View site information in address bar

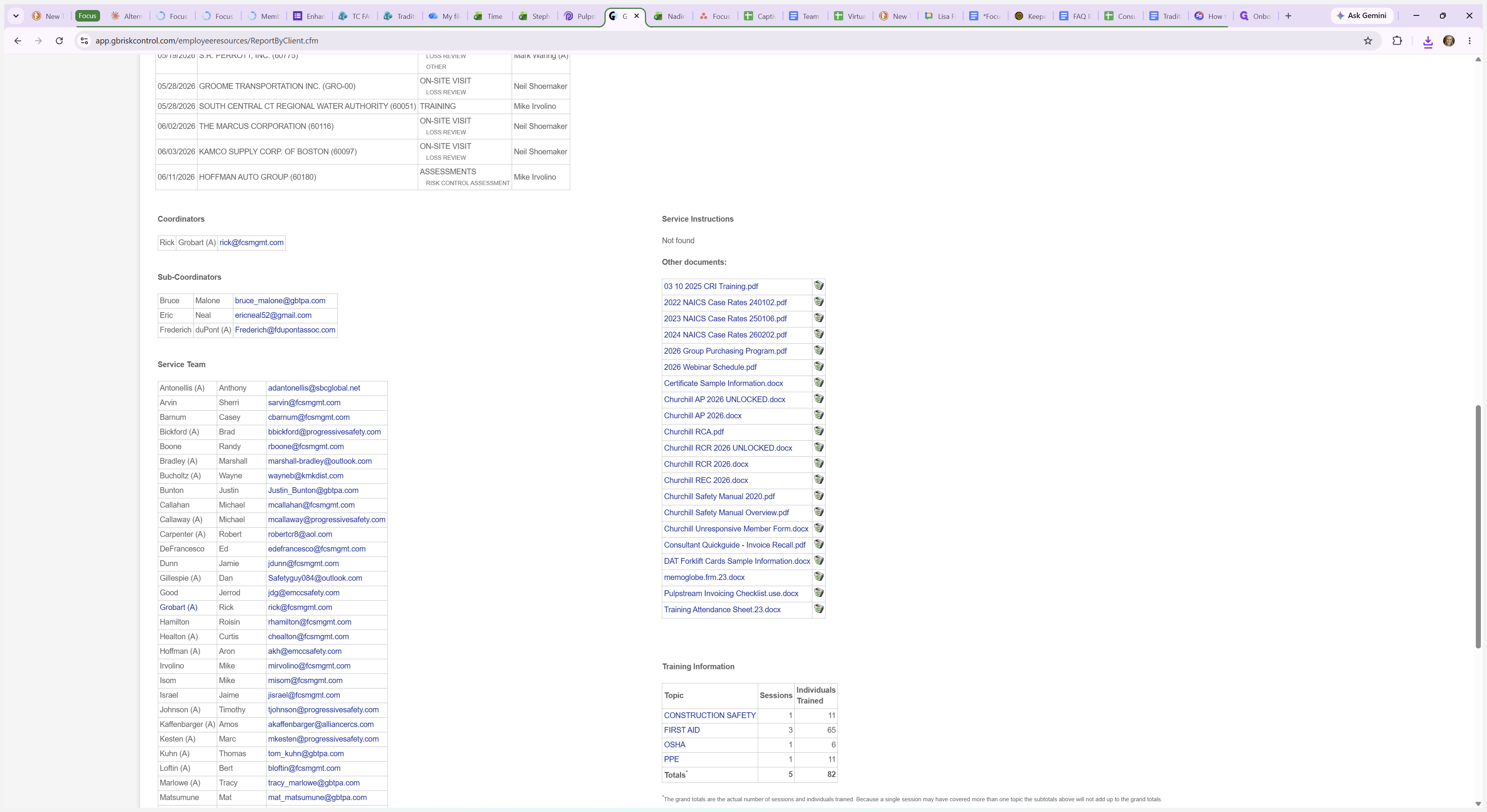click(84, 40)
